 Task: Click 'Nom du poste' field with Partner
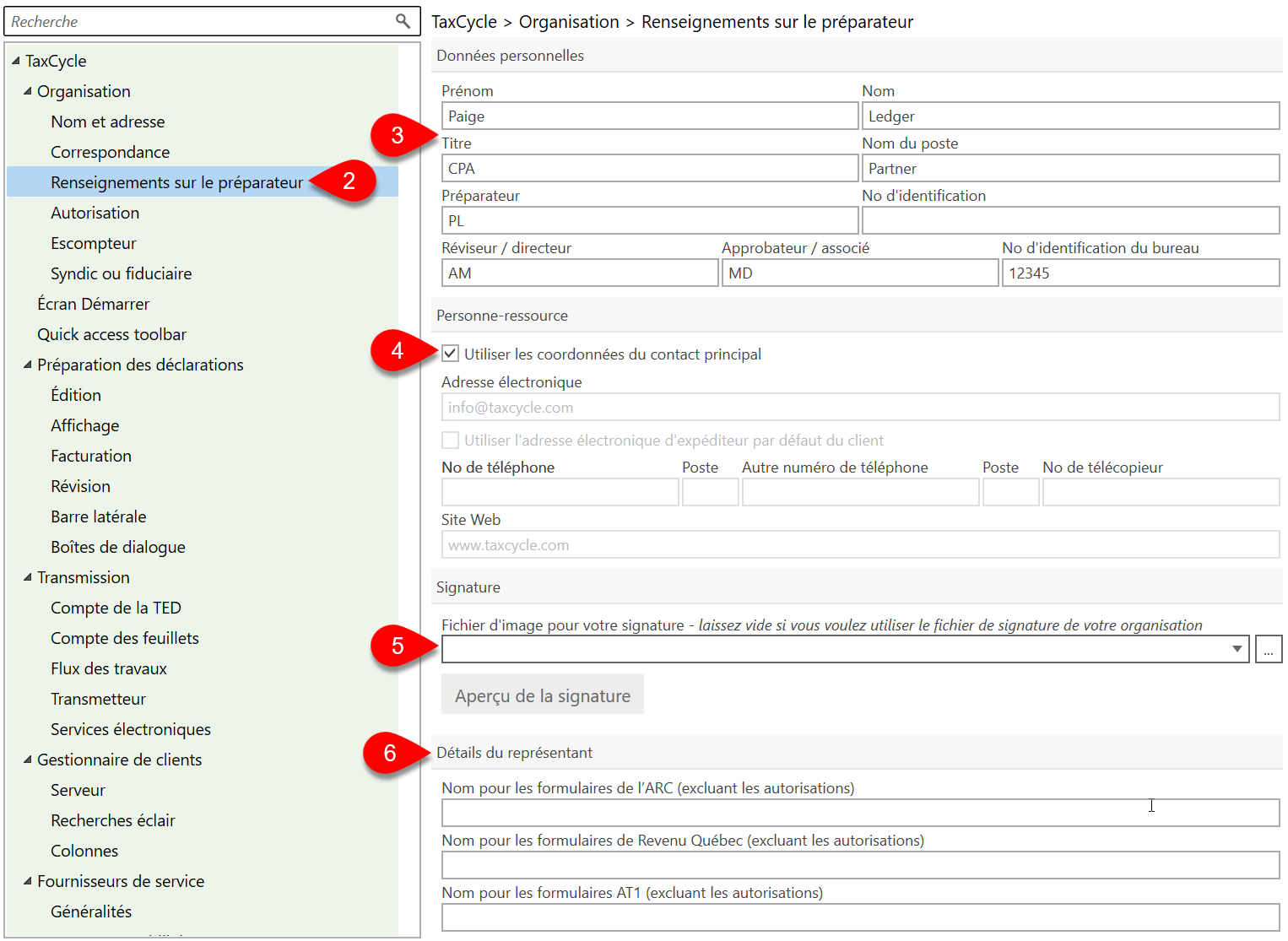click(x=1070, y=168)
